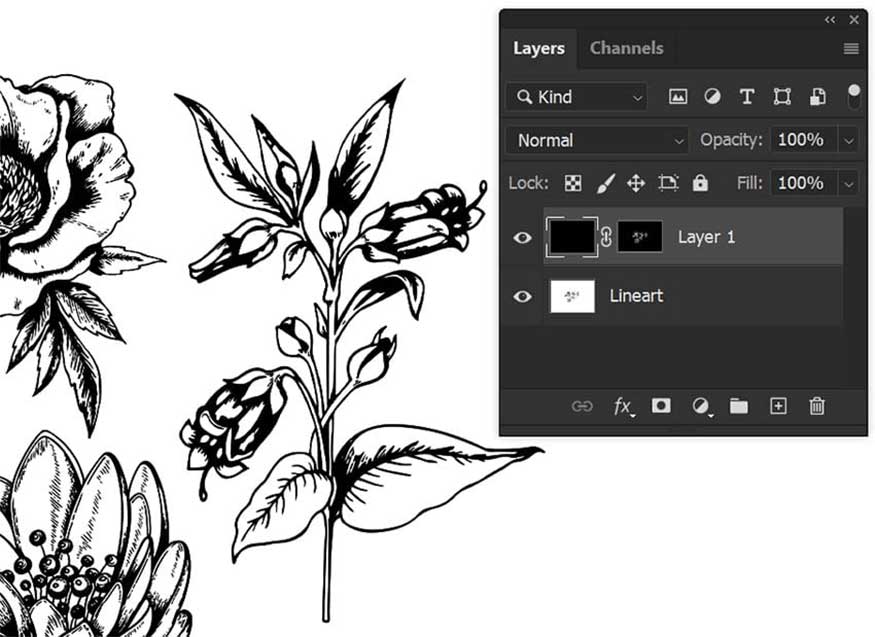Select the Layers tab
The image size is (875, 637).
(x=539, y=49)
